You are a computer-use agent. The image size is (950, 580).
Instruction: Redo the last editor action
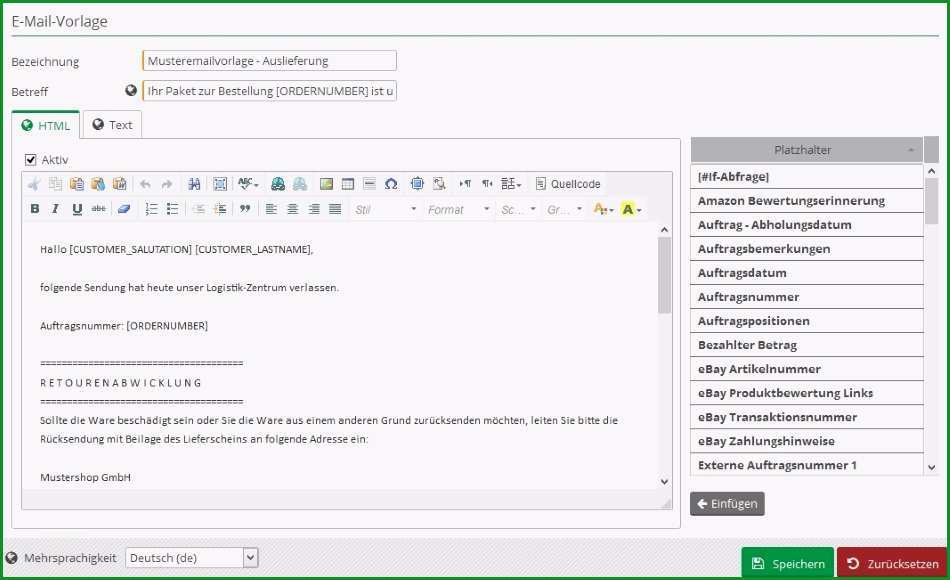tap(167, 184)
